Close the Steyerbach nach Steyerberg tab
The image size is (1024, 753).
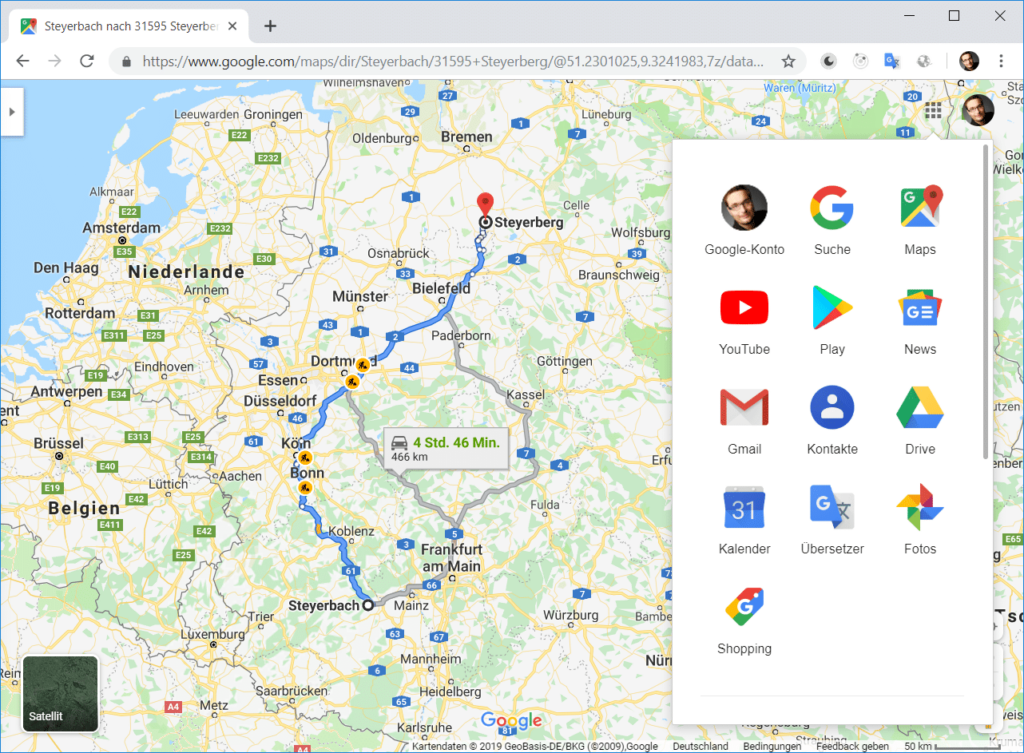232,26
